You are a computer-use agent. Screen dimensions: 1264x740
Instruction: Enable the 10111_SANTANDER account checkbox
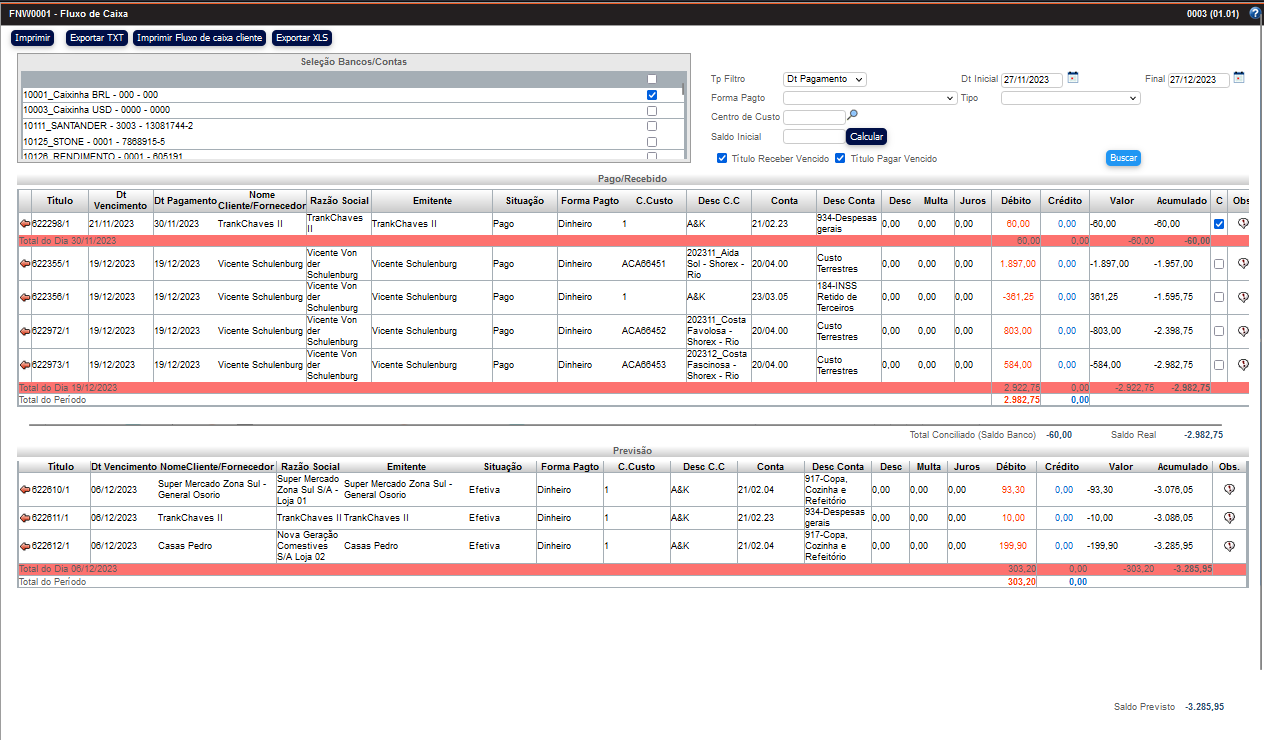click(x=652, y=126)
